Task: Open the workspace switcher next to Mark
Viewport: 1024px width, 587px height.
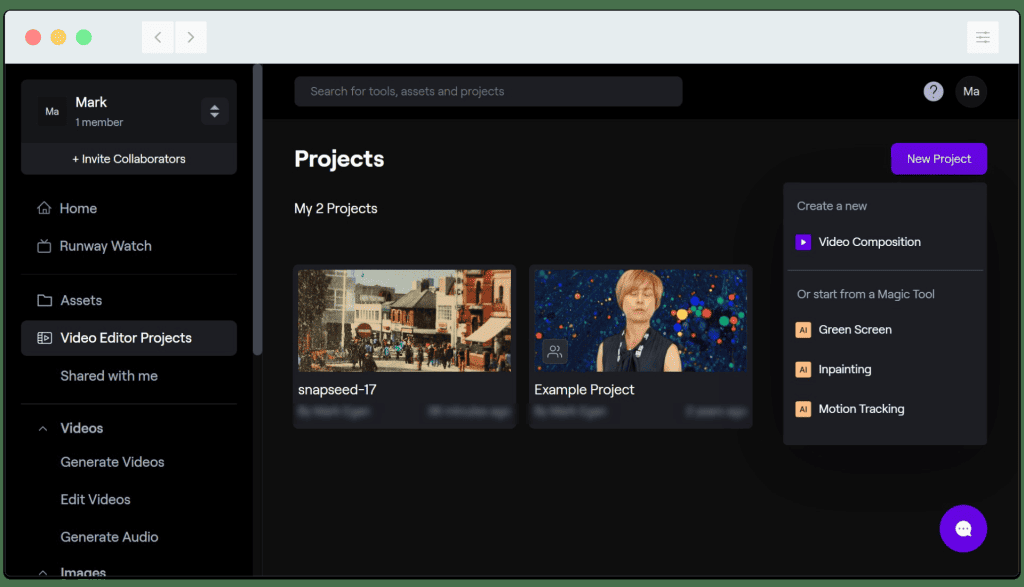Action: tap(214, 111)
